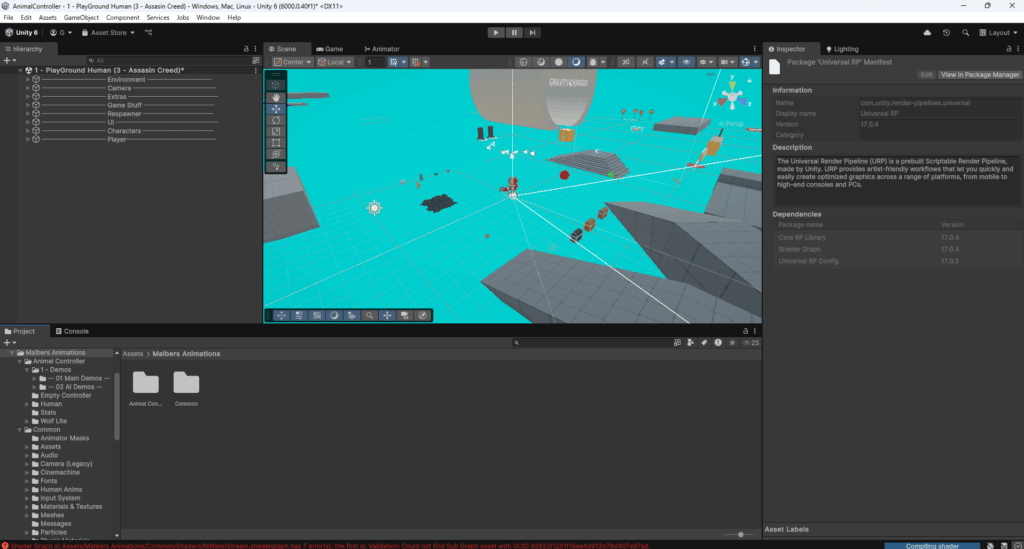Open the GameObject menu
Screen dimensions: 1024x549
click(81, 18)
